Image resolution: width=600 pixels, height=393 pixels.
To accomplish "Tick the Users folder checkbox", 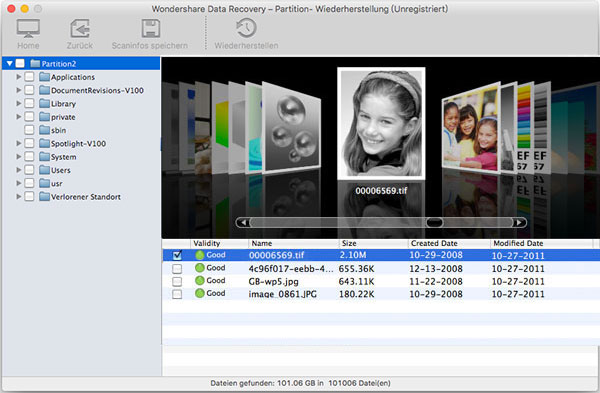I will (29, 170).
